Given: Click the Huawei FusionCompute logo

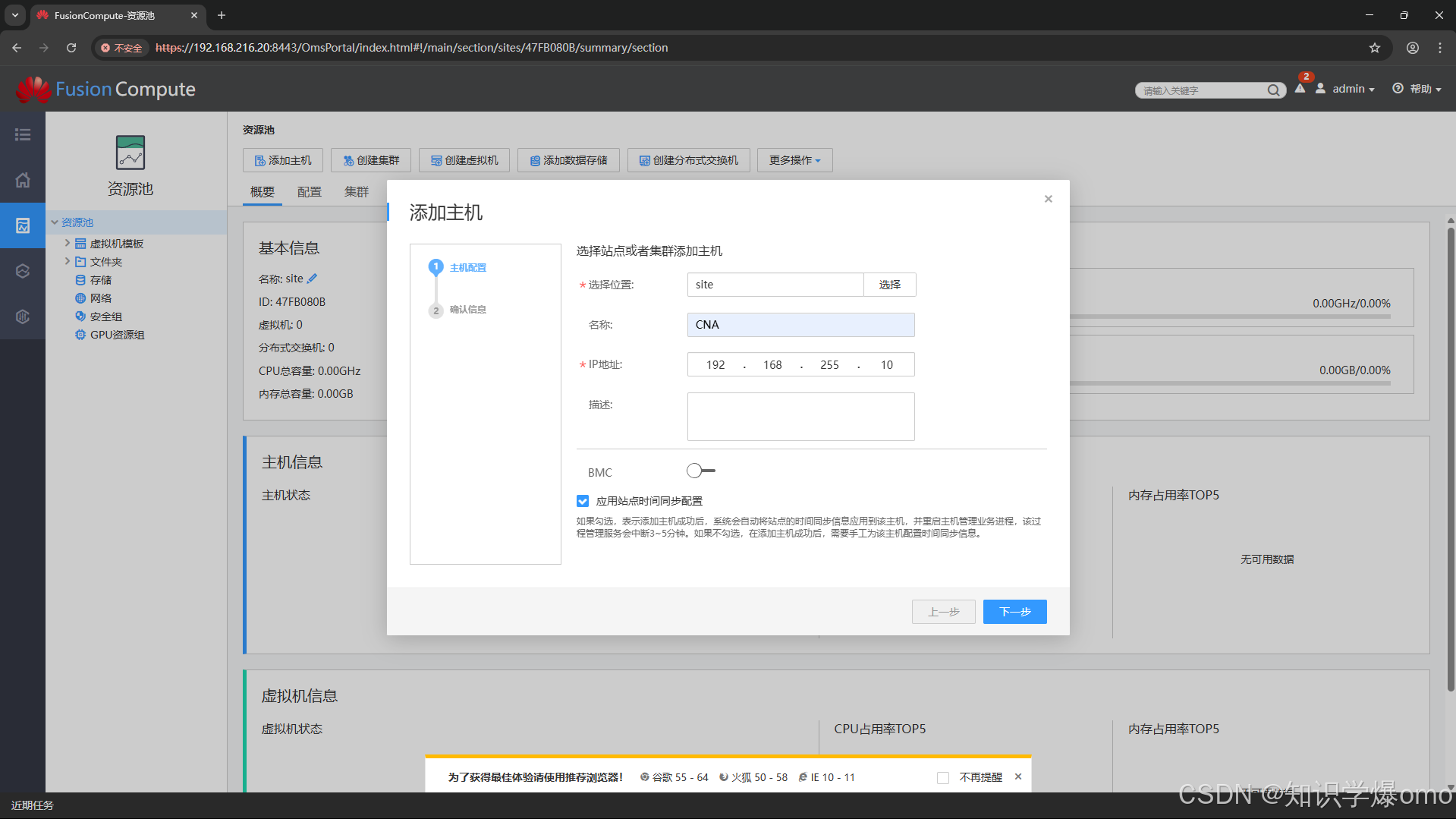Looking at the screenshot, I should click(x=105, y=90).
